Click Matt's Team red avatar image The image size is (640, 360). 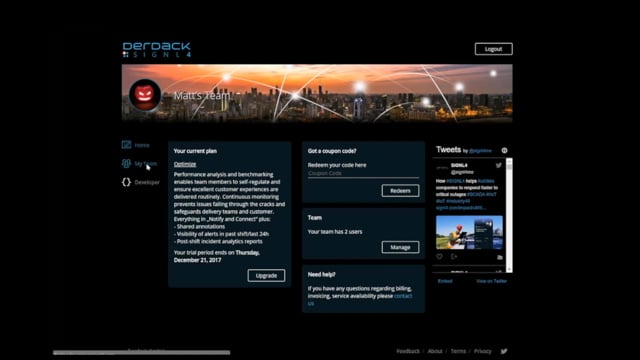point(145,95)
